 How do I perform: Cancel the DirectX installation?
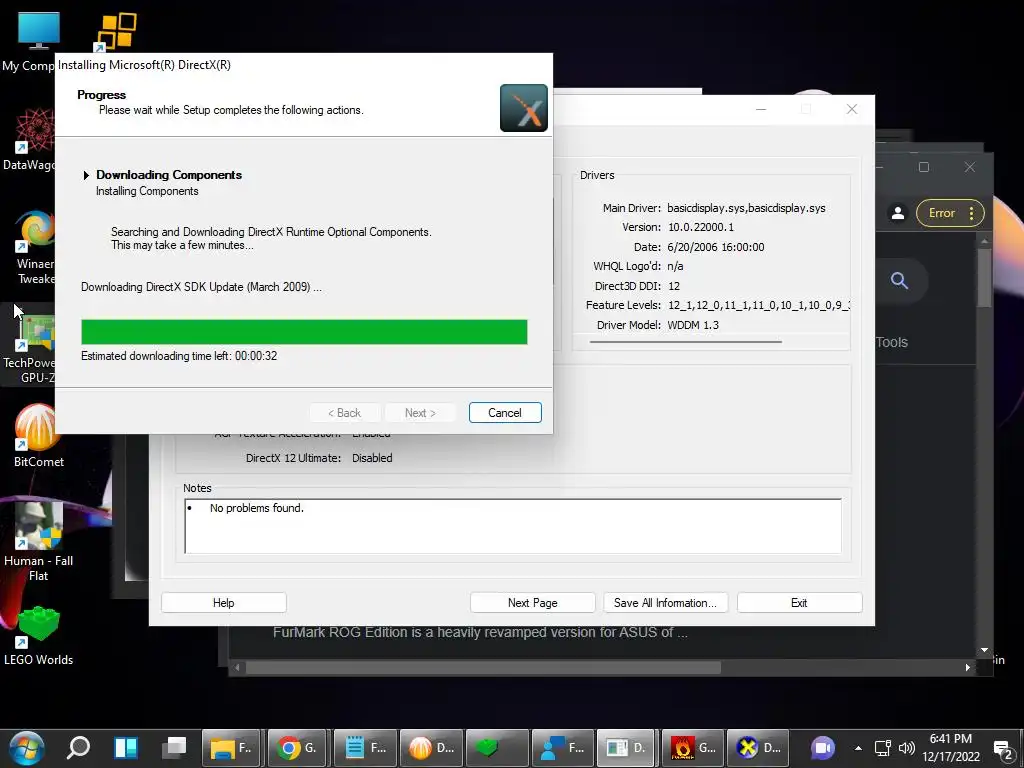point(505,413)
